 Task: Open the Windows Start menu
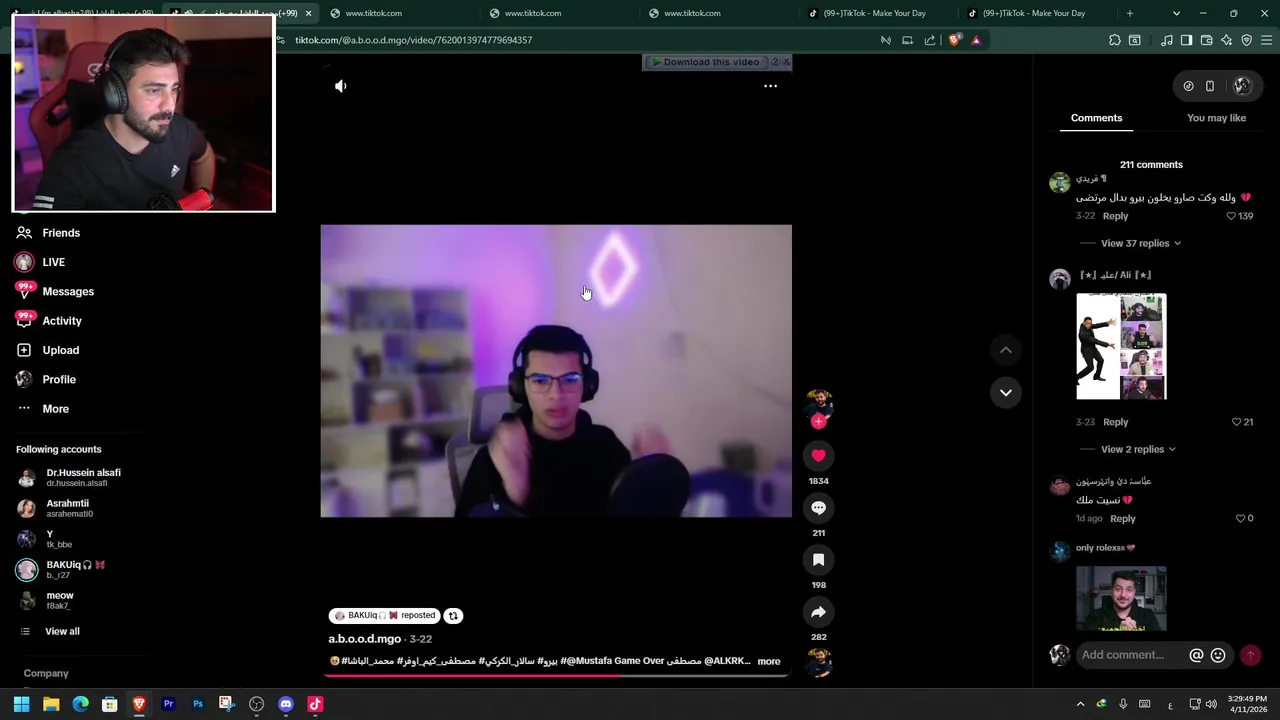21,704
